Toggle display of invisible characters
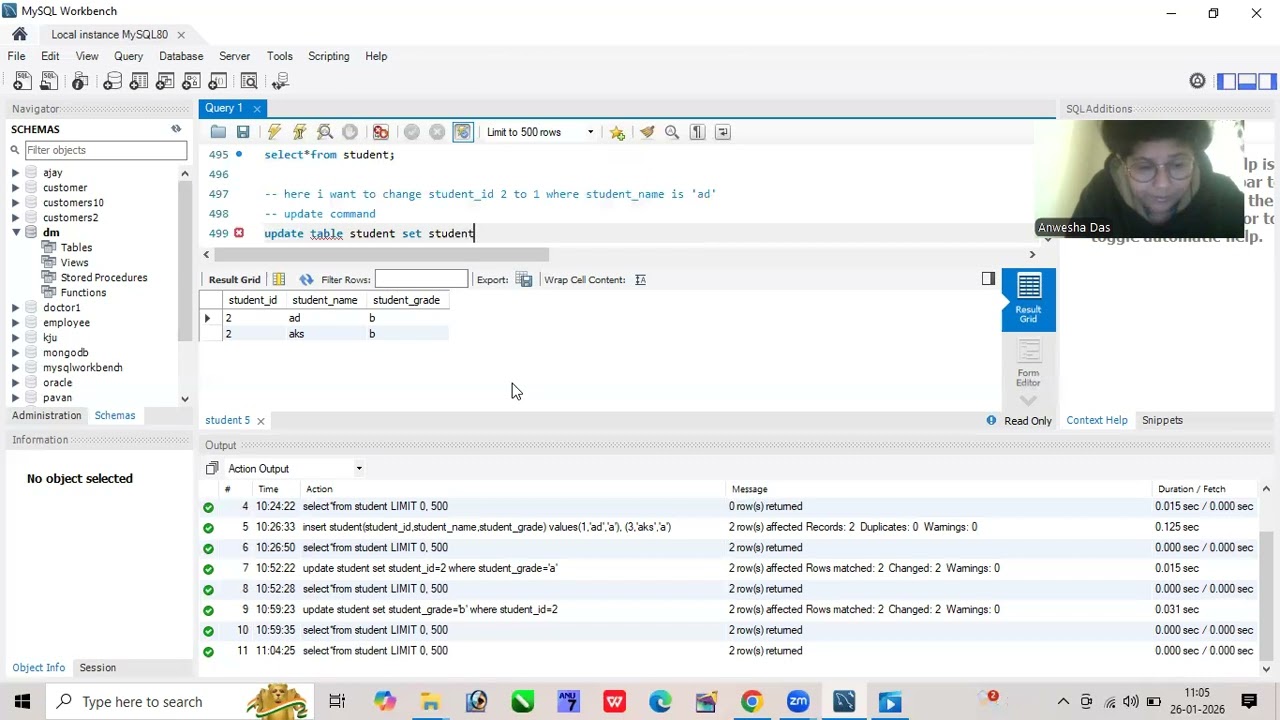Image resolution: width=1280 pixels, height=720 pixels. [698, 132]
